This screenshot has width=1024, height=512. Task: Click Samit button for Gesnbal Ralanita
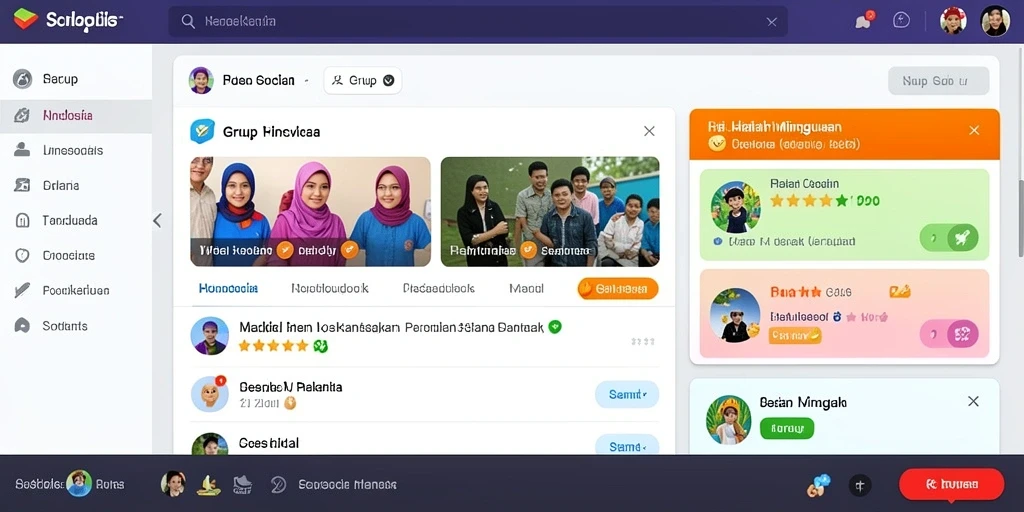627,394
